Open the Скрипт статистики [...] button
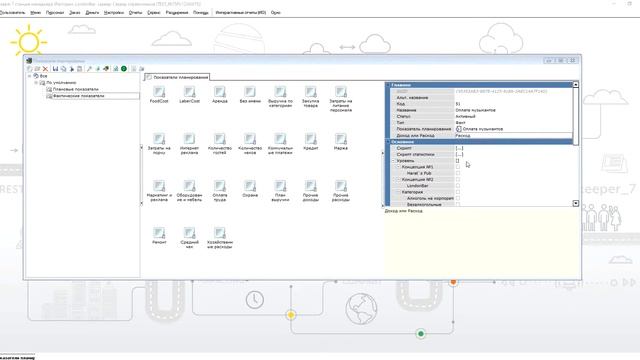The width and height of the screenshot is (640, 360). [x=460, y=154]
